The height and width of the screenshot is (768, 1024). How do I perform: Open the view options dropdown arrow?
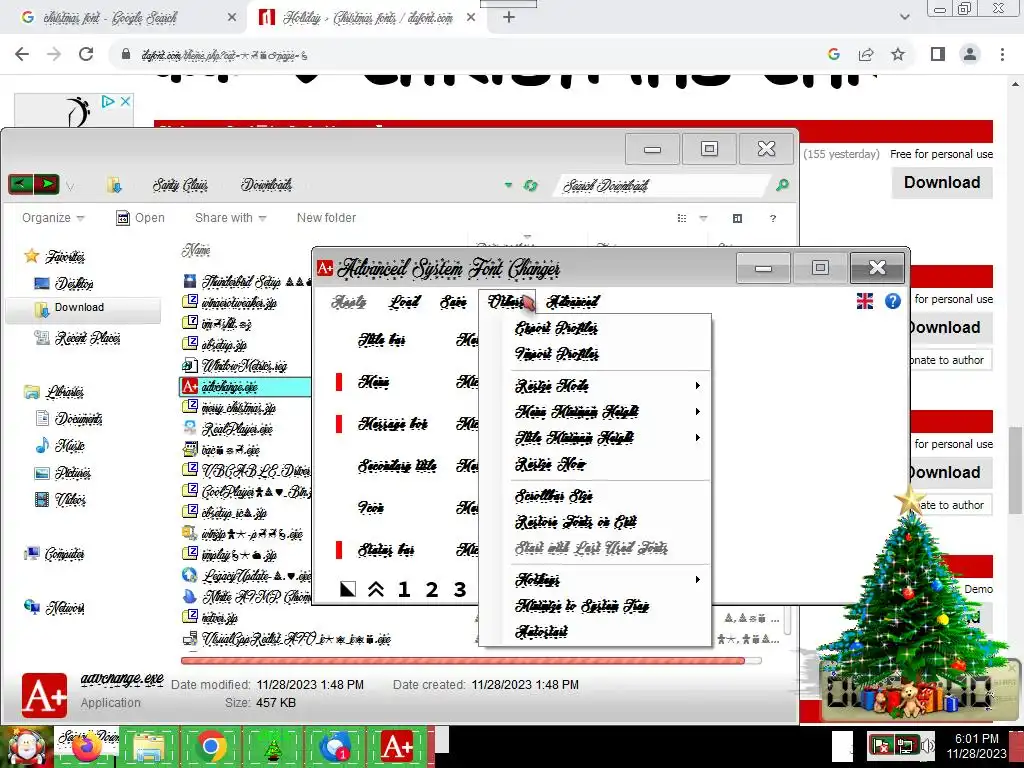coord(703,218)
